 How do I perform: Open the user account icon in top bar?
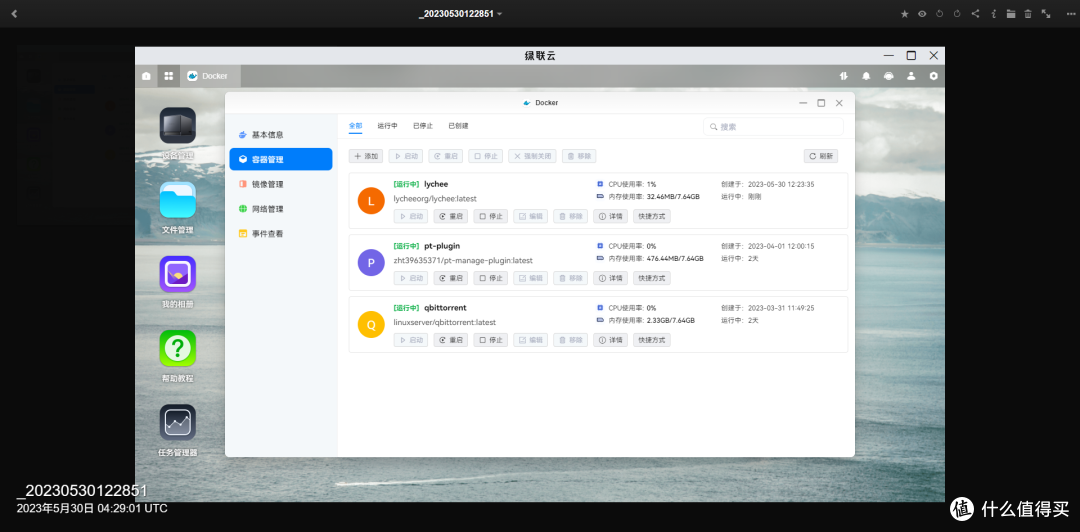[911, 76]
